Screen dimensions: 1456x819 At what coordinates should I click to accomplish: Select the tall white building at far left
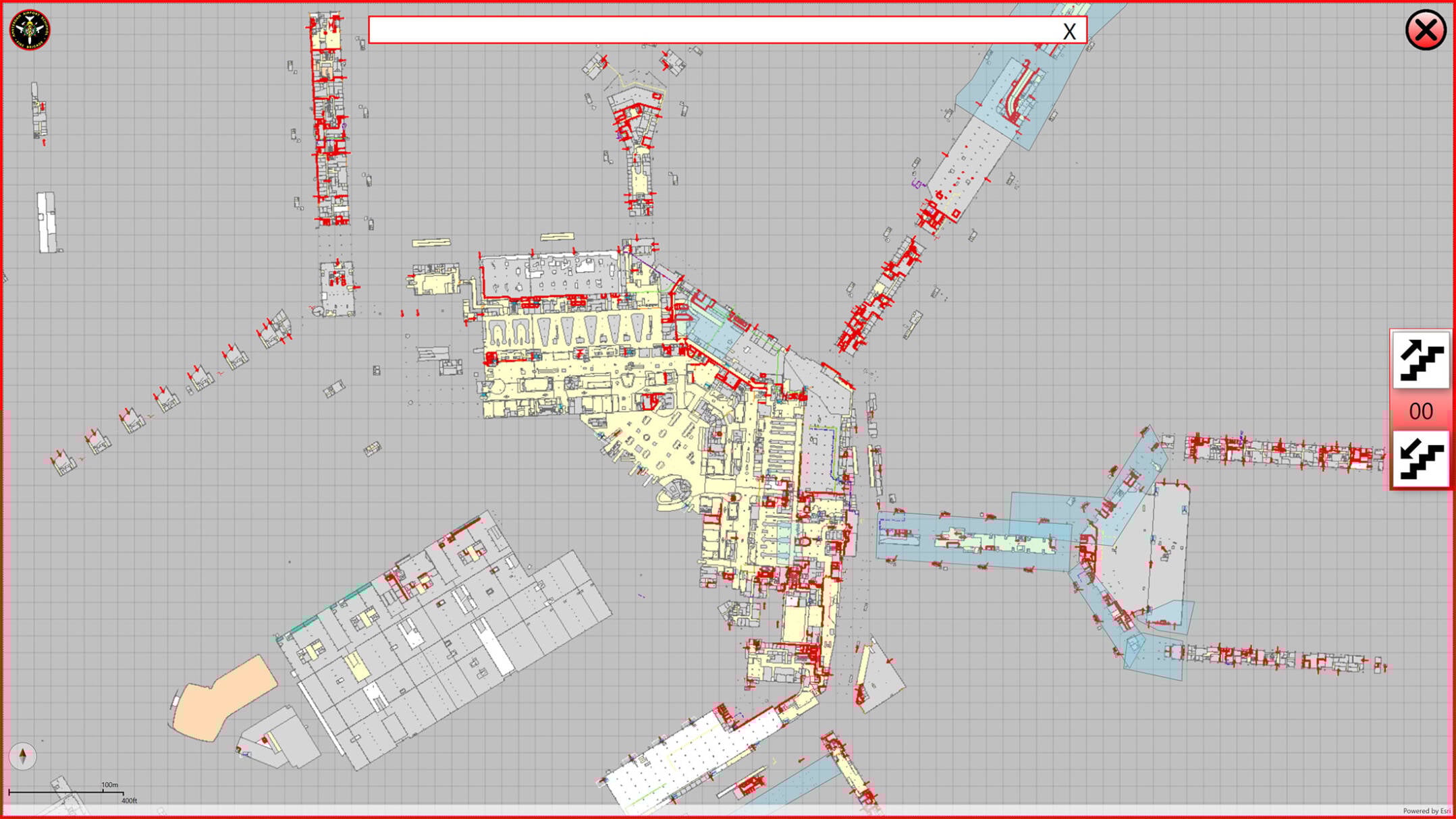pyautogui.click(x=46, y=221)
